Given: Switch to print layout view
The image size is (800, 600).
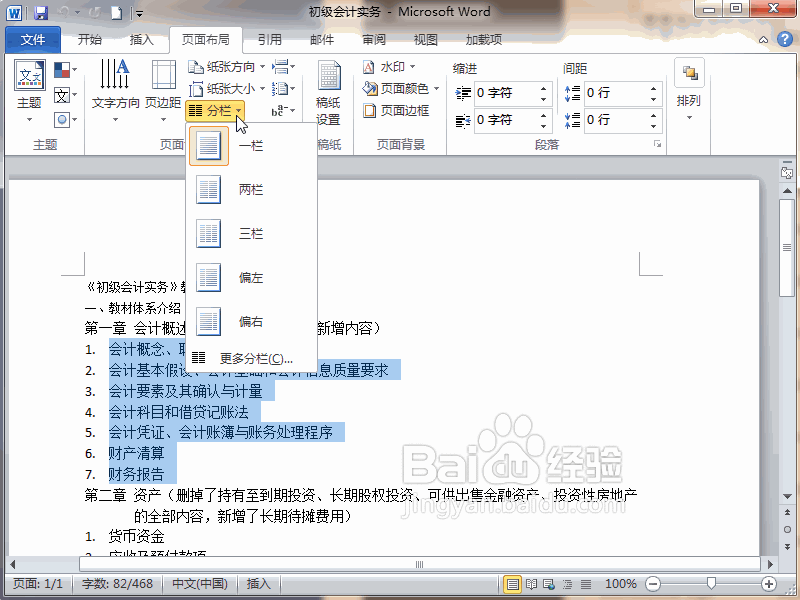Looking at the screenshot, I should click(x=513, y=584).
